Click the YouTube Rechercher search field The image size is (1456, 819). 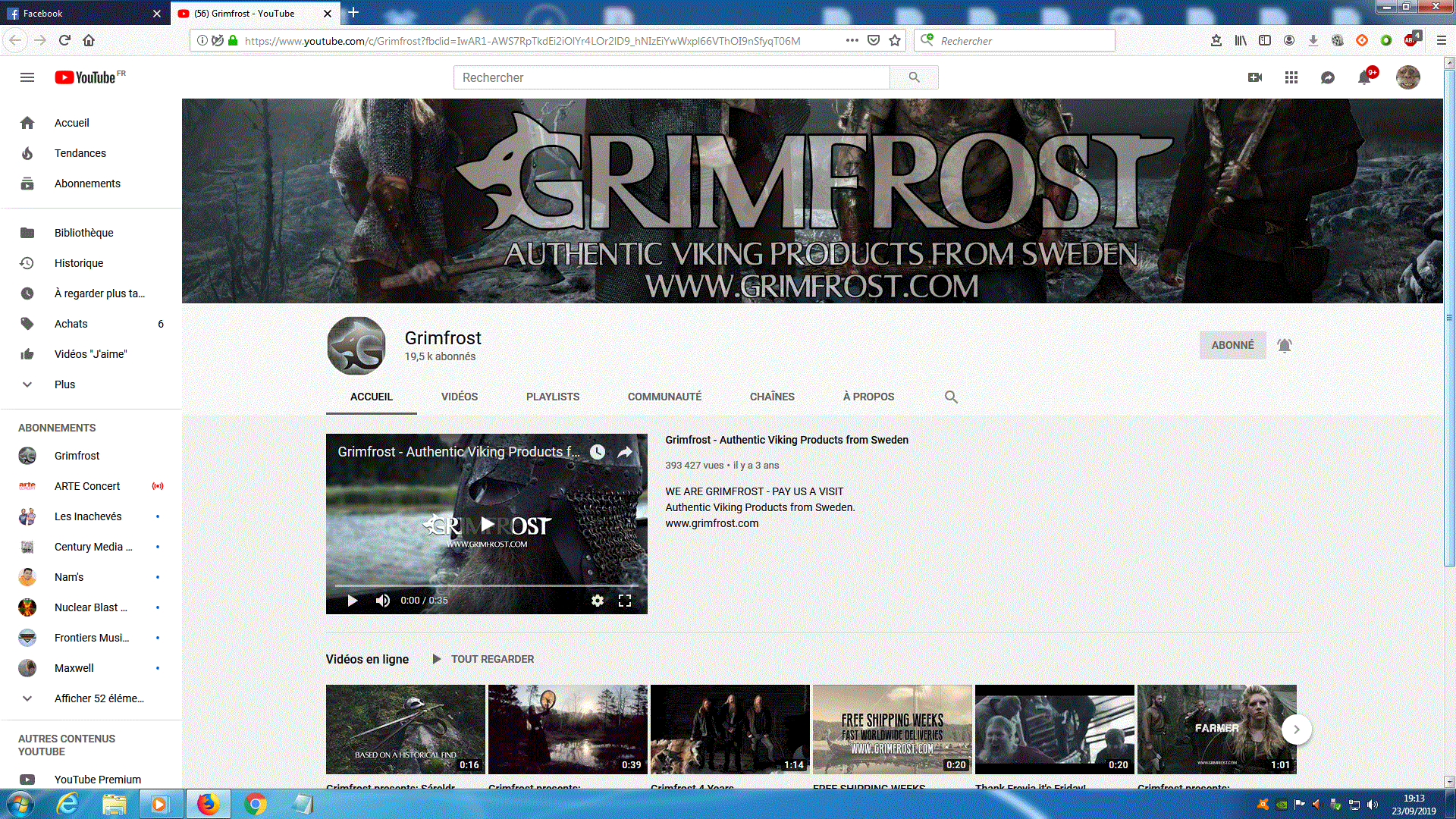click(x=671, y=77)
